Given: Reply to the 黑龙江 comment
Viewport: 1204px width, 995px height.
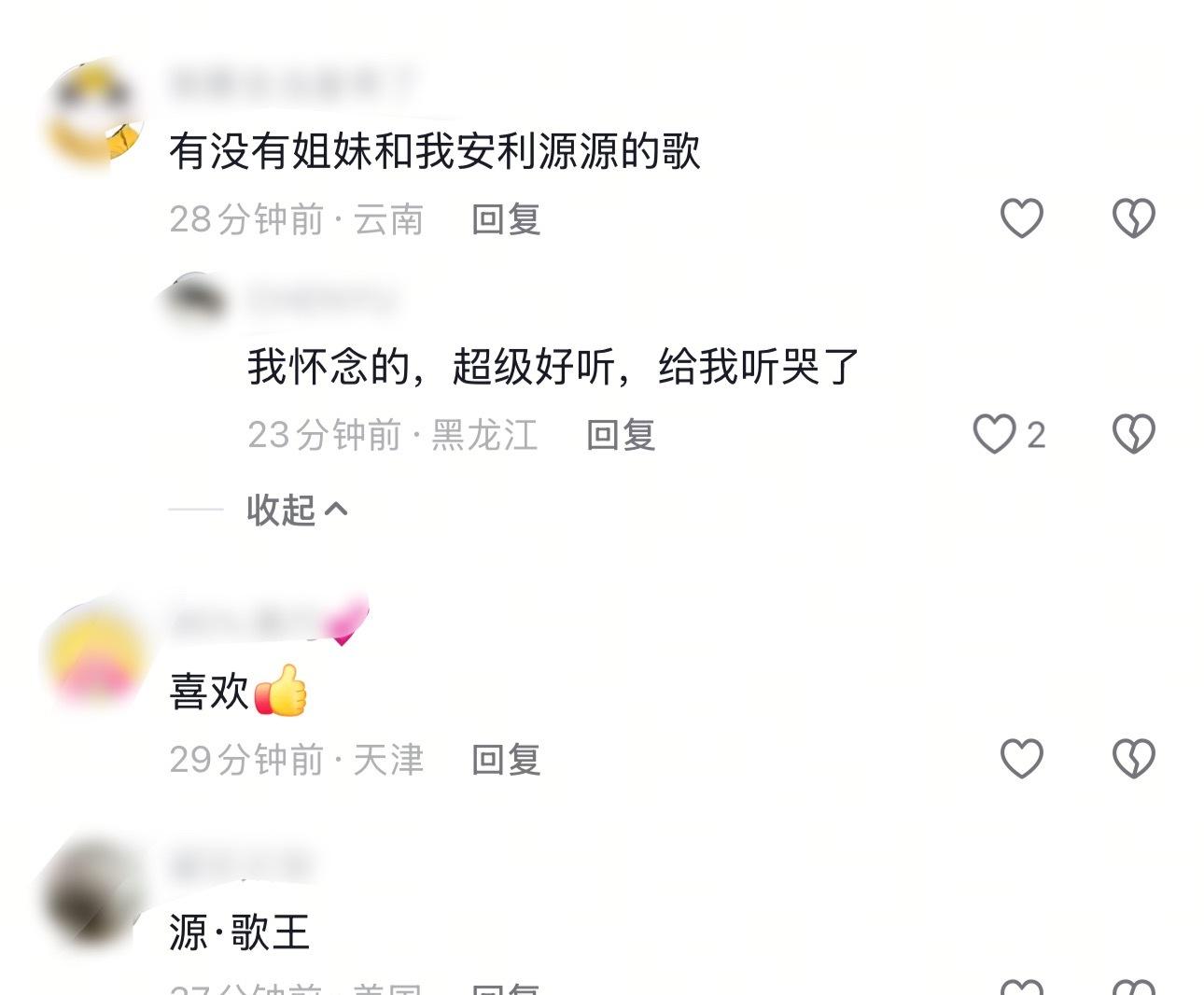Looking at the screenshot, I should 621,435.
